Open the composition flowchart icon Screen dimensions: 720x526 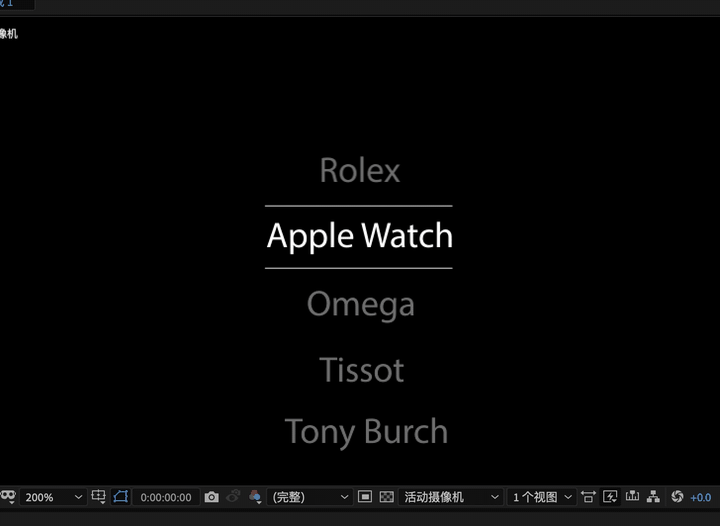point(653,497)
